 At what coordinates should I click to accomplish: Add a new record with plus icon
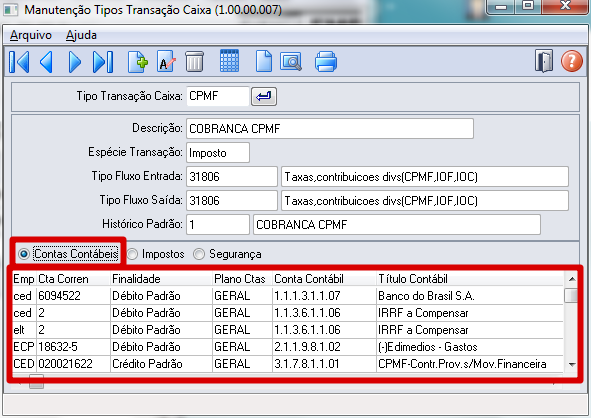coord(138,62)
